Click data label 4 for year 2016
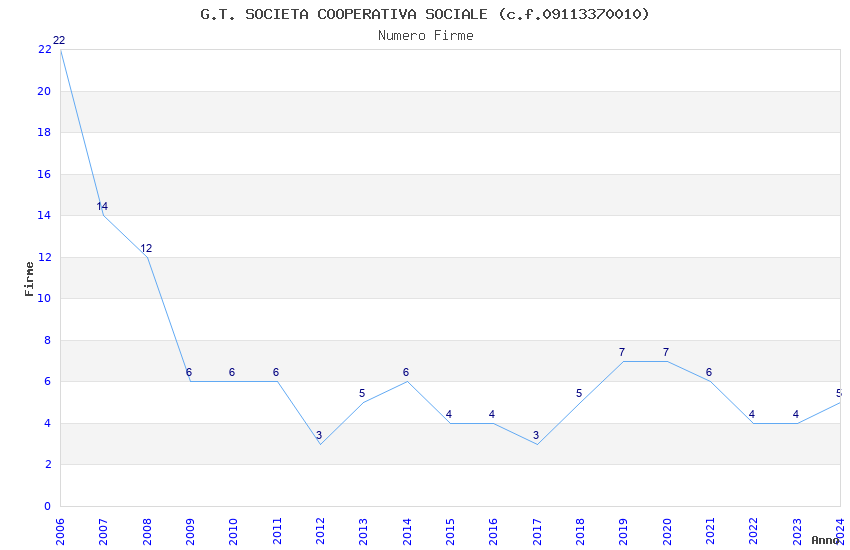 (x=492, y=414)
